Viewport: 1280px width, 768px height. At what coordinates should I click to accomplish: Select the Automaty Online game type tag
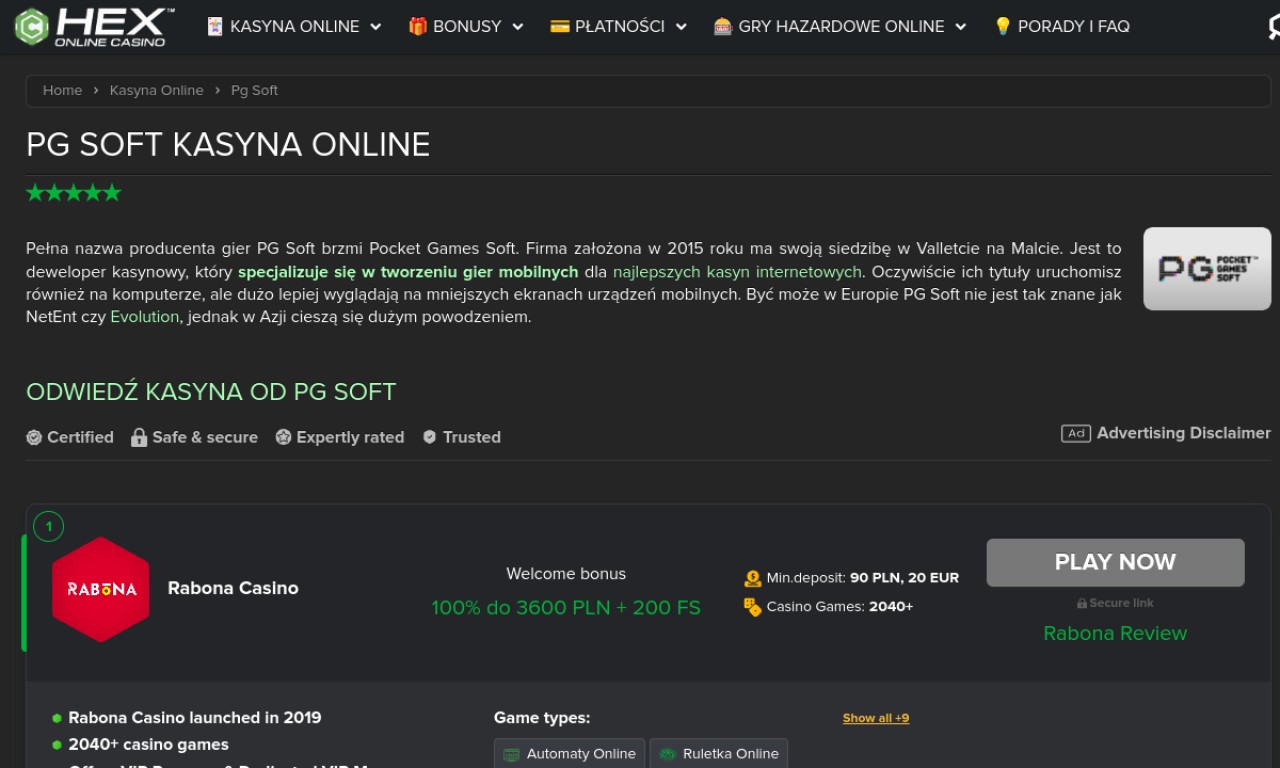(x=570, y=754)
